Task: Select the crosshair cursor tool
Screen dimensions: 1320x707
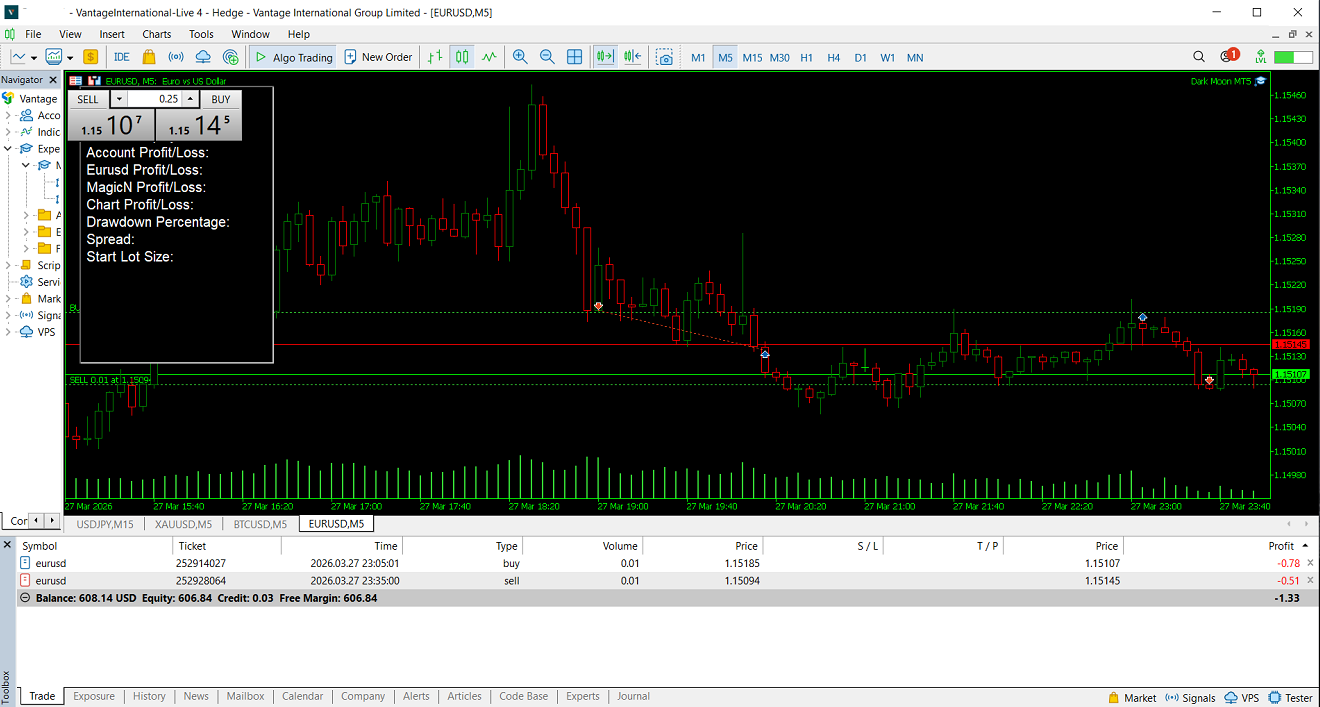Action: point(20,57)
